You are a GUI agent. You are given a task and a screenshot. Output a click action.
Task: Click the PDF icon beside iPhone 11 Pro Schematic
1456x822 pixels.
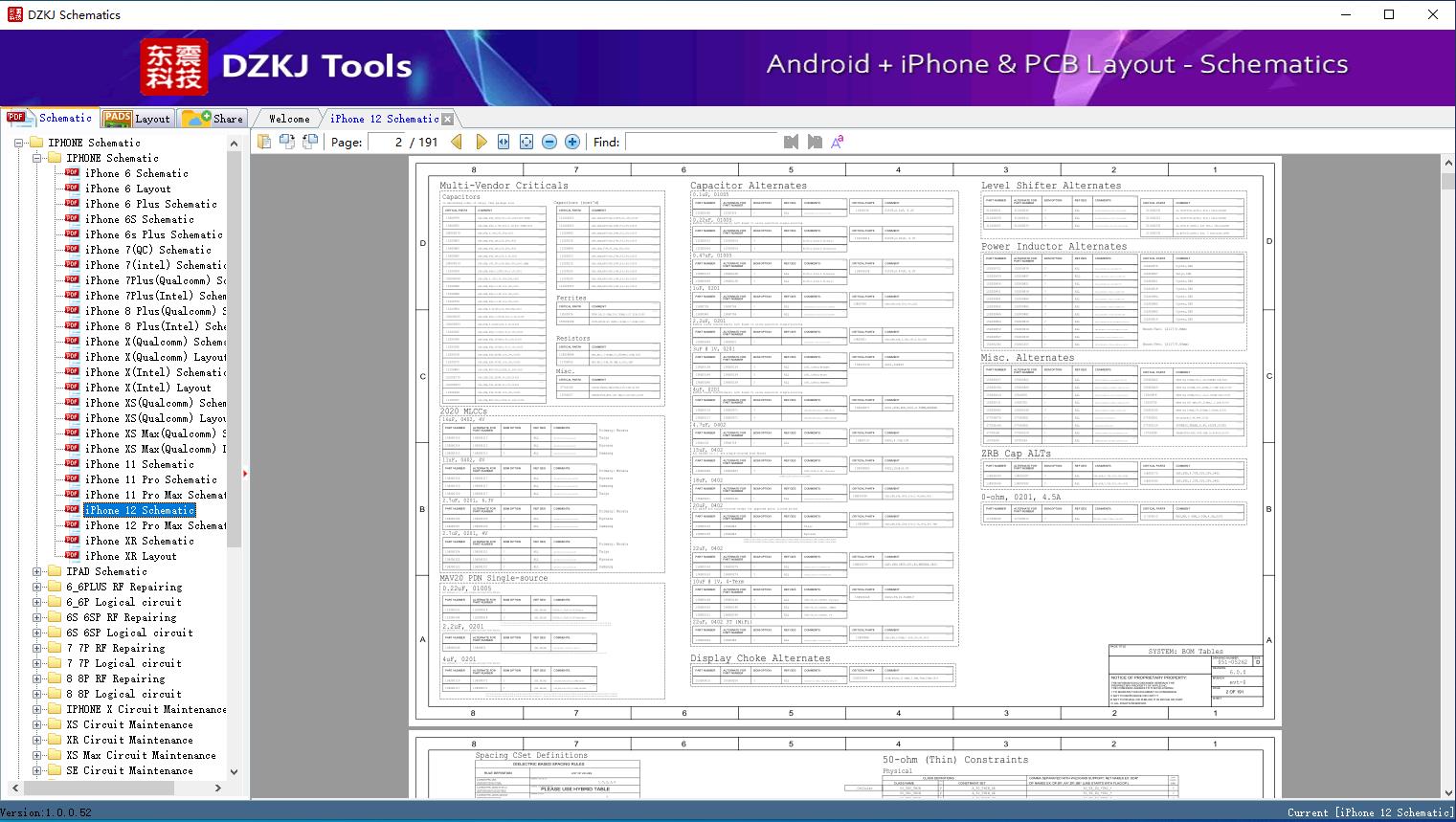click(72, 479)
